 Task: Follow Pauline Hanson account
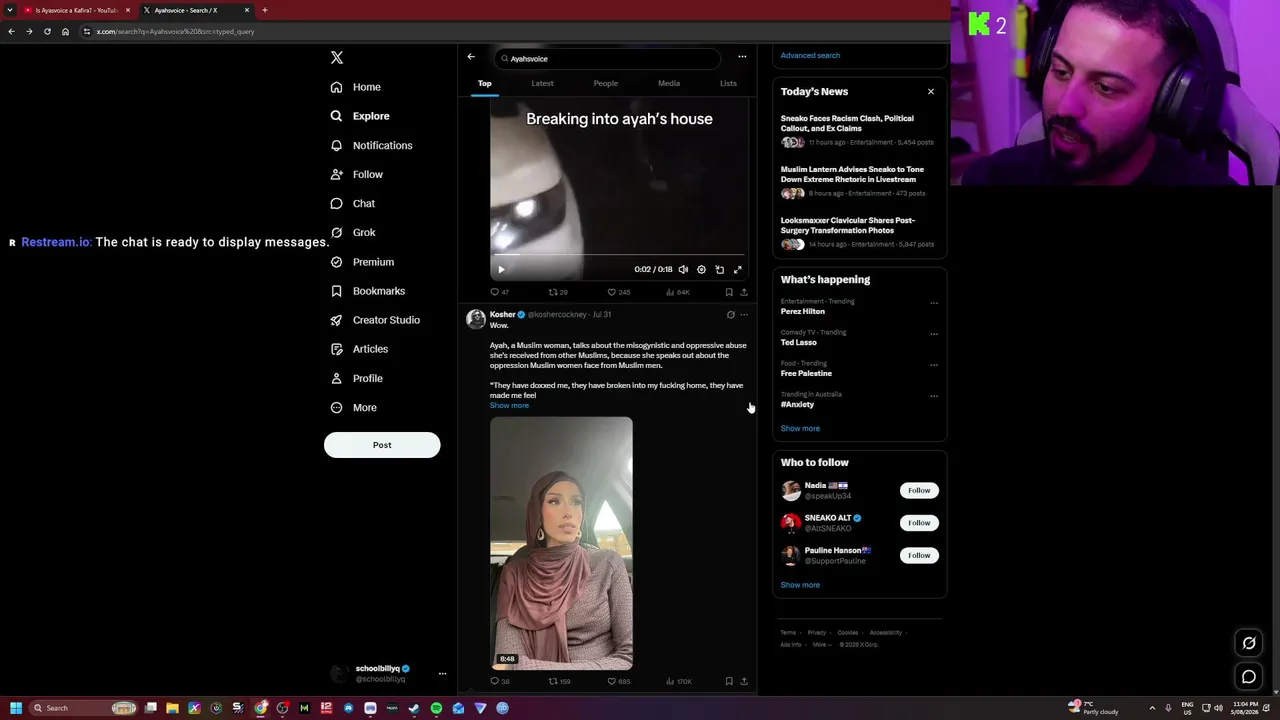click(919, 555)
